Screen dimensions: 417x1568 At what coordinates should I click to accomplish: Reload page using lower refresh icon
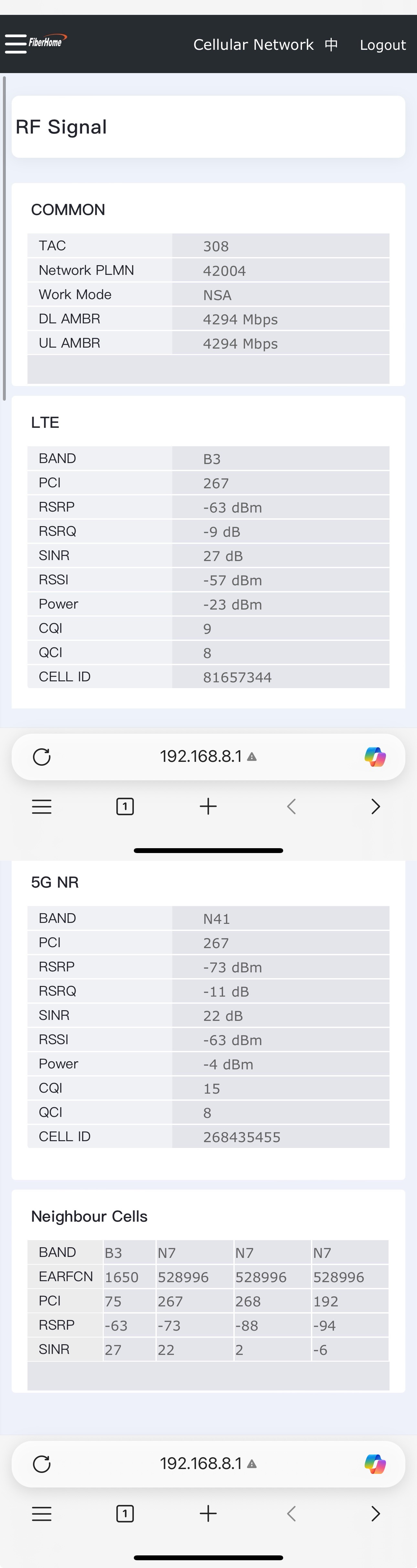41,1464
